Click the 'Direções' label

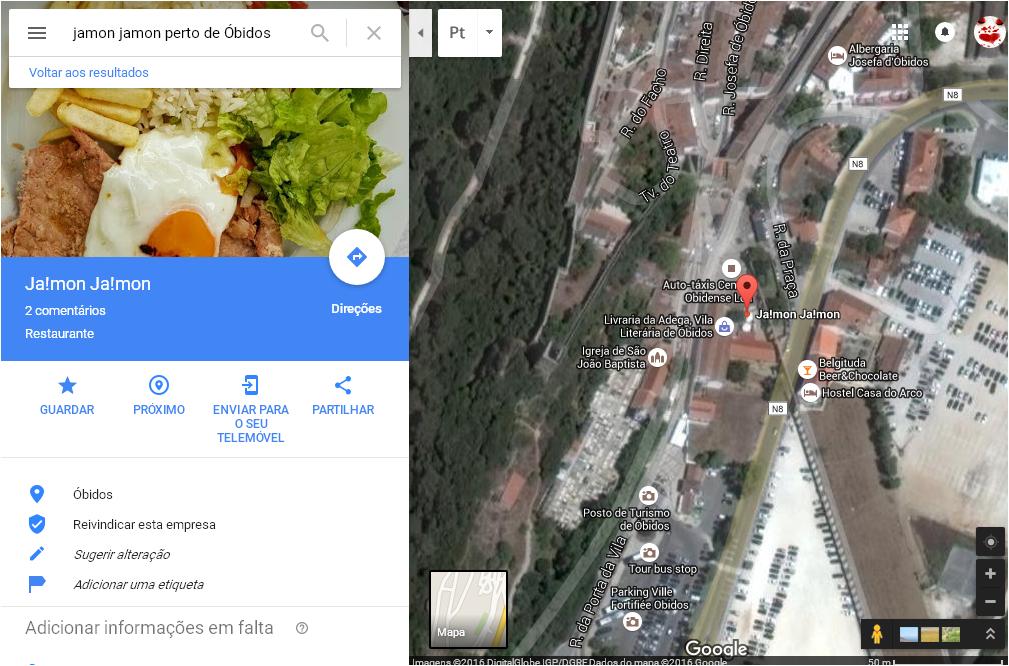[356, 309]
